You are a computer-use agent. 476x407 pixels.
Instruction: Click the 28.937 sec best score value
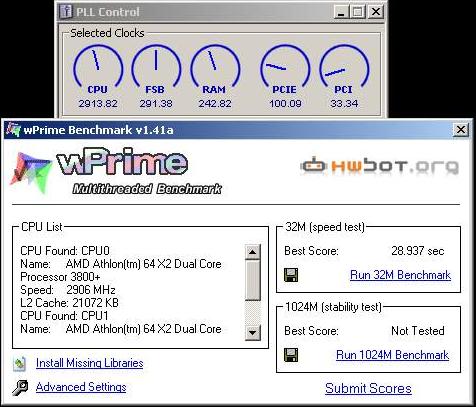click(418, 251)
